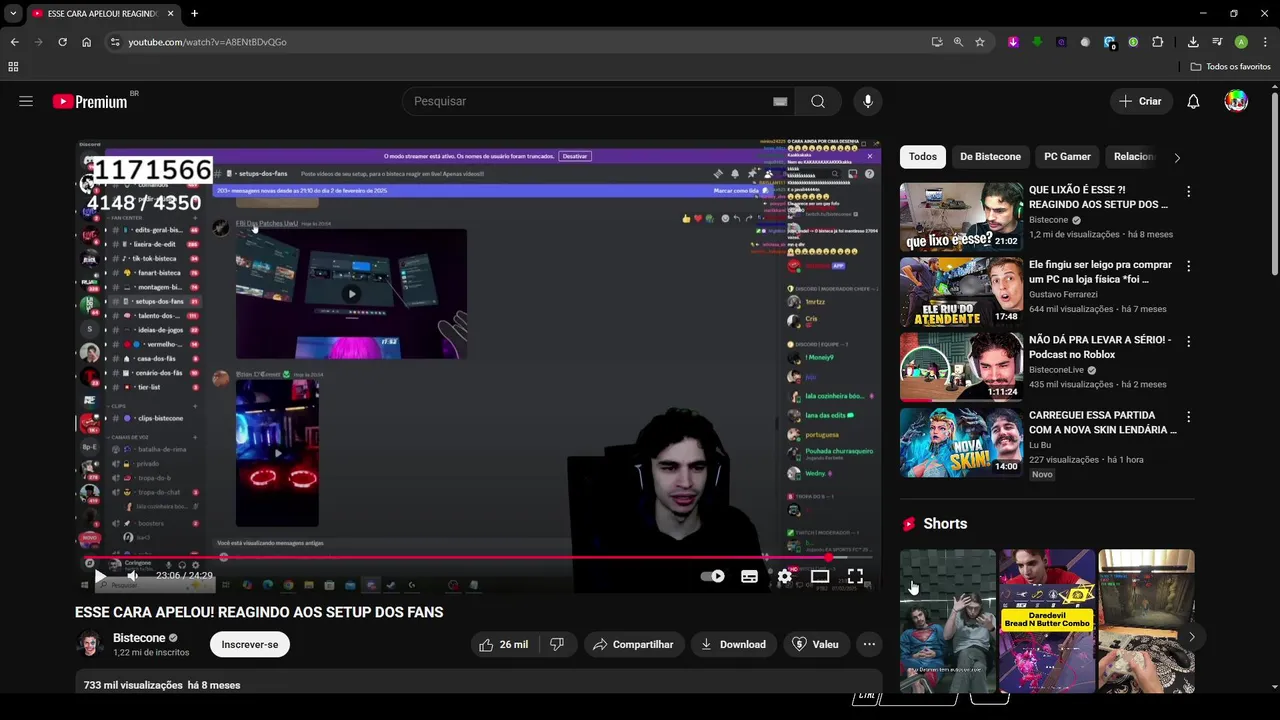This screenshot has width=1280, height=720.
Task: Show more filter chips with right arrow
Action: pyautogui.click(x=1177, y=157)
